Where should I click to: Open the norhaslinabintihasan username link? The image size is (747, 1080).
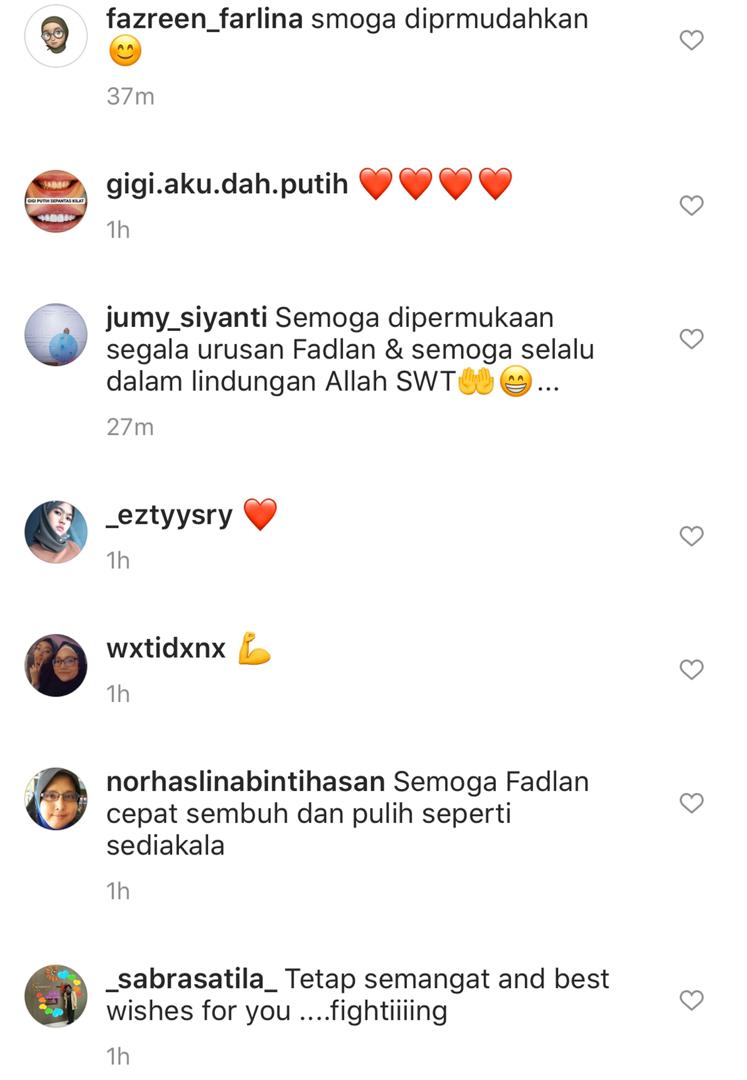[x=246, y=782]
